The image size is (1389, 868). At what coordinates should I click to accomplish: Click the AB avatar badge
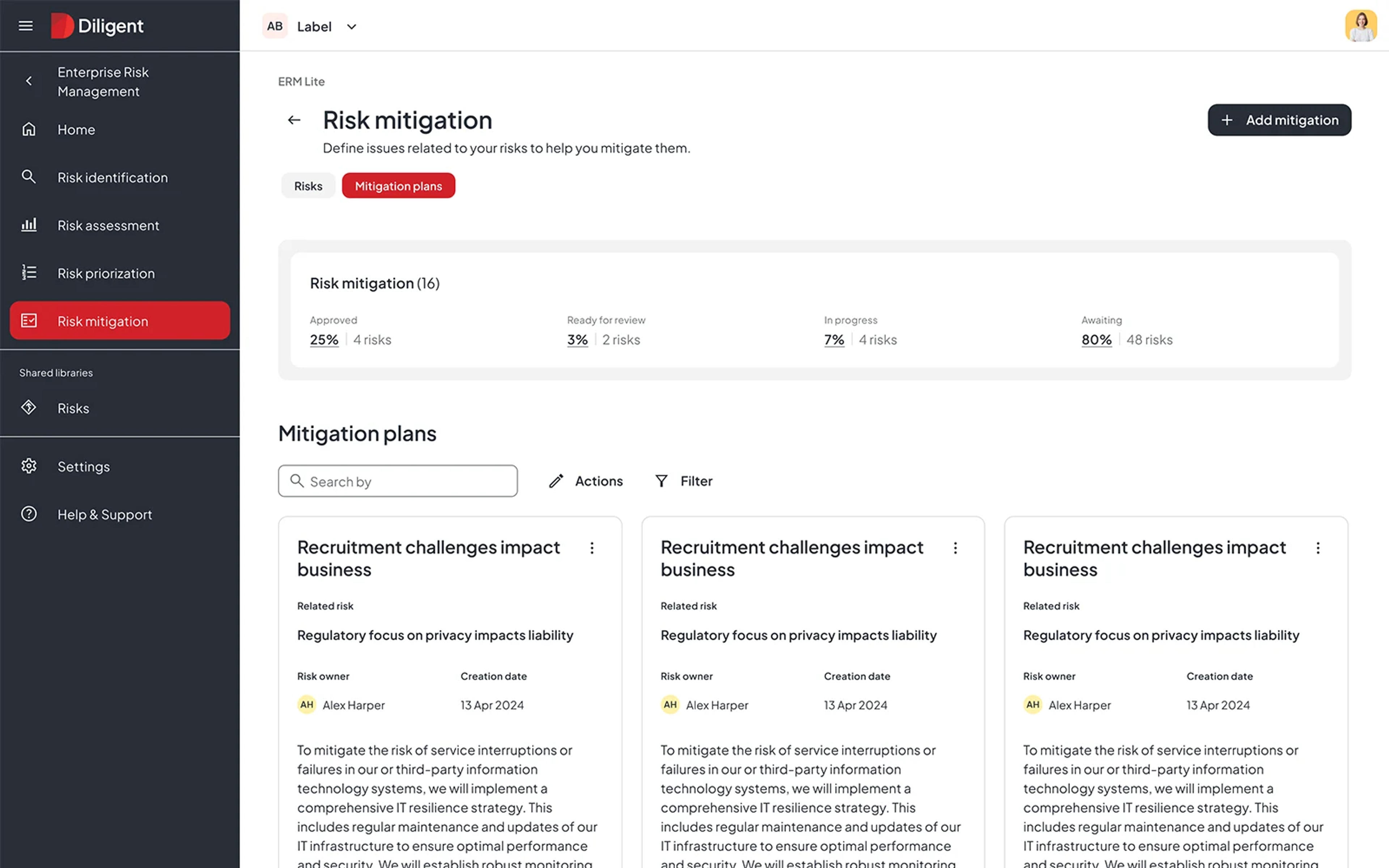[x=275, y=26]
